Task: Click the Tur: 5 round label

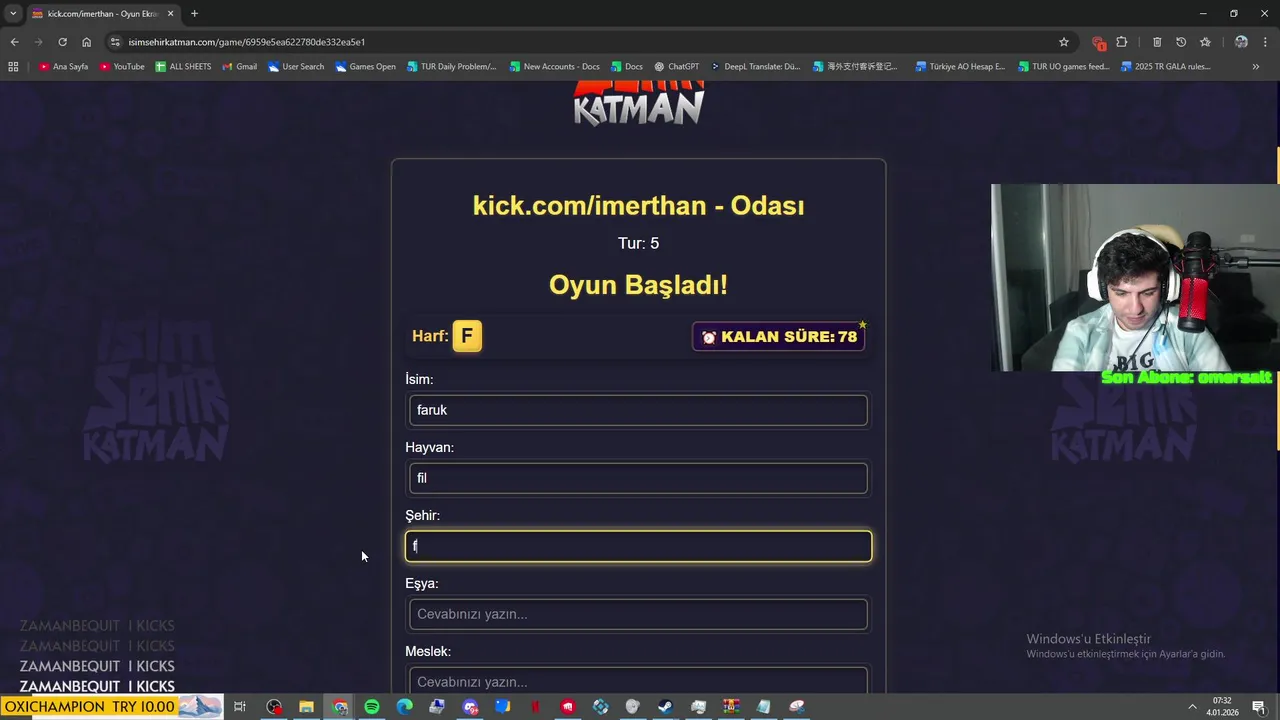Action: (x=638, y=243)
